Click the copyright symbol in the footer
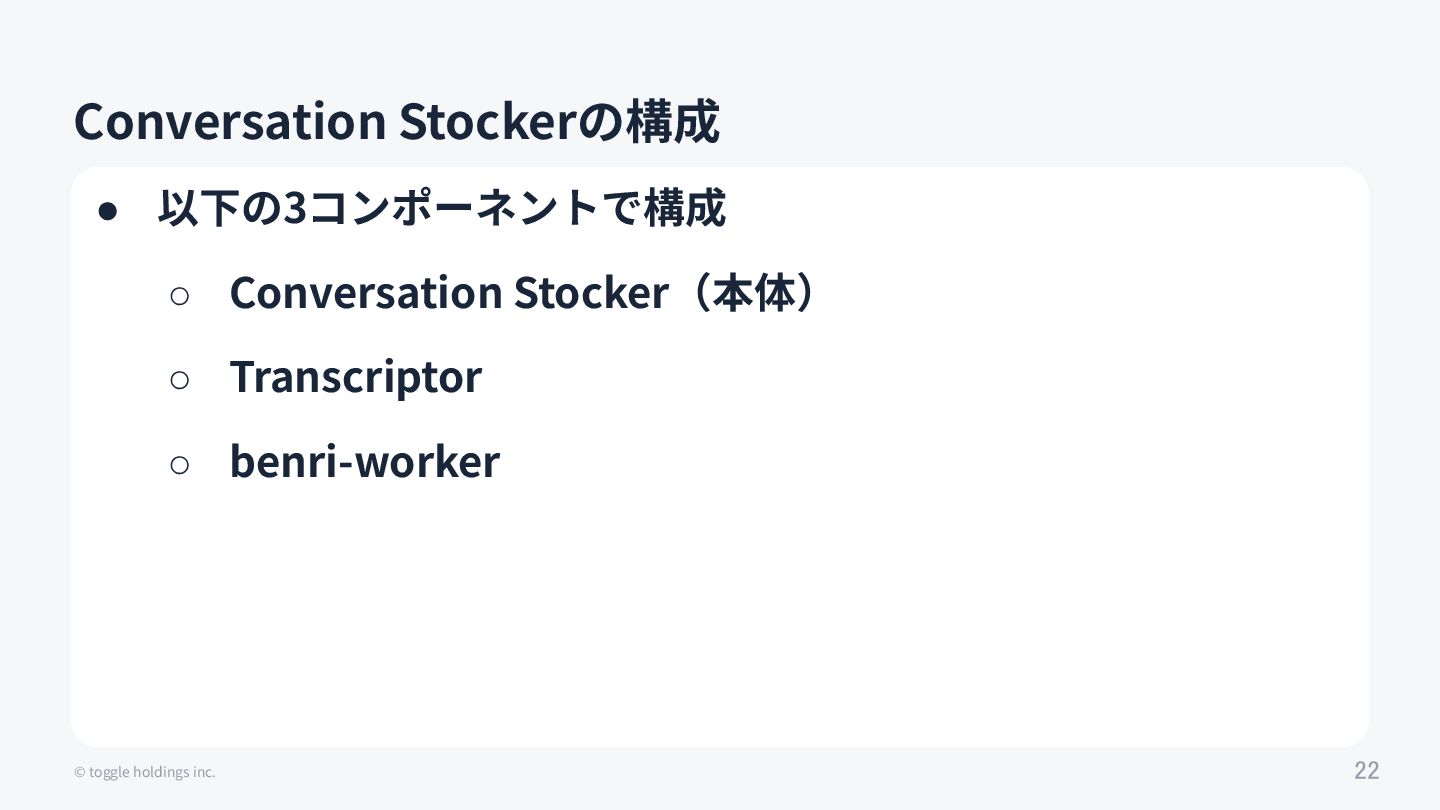The image size is (1440, 810). [79, 772]
